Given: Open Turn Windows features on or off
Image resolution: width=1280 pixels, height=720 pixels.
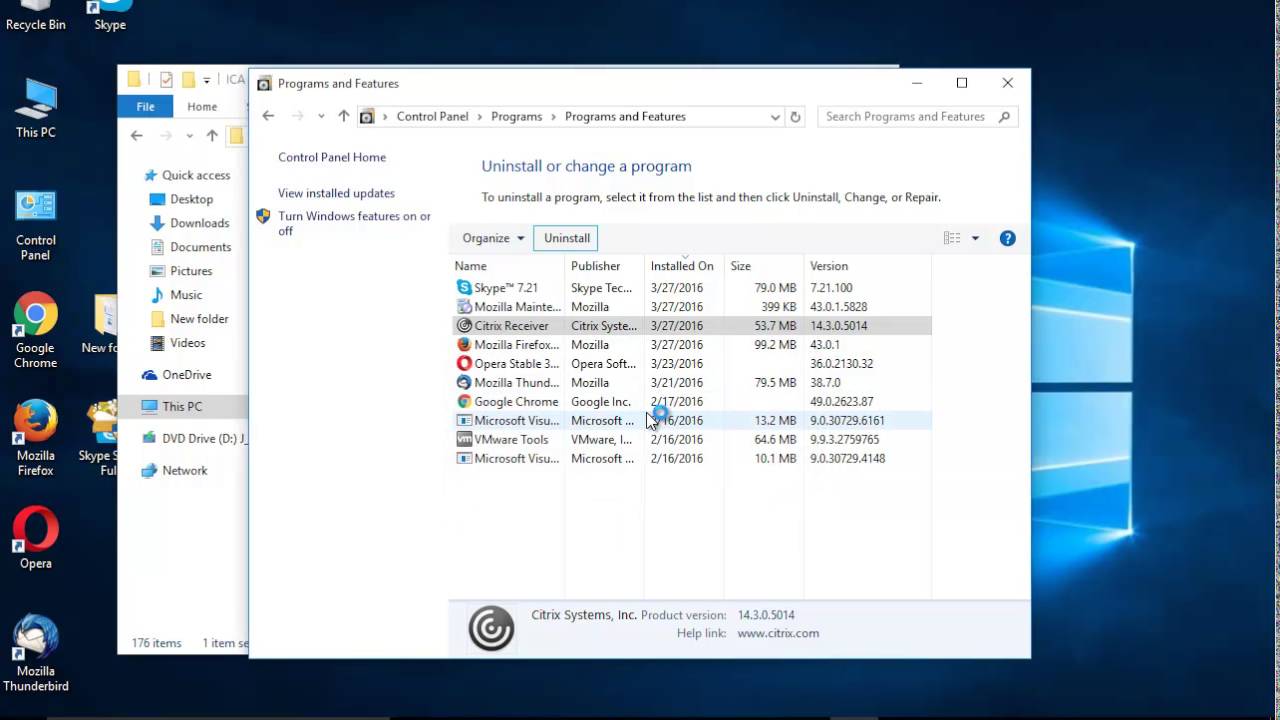Looking at the screenshot, I should coord(354,223).
